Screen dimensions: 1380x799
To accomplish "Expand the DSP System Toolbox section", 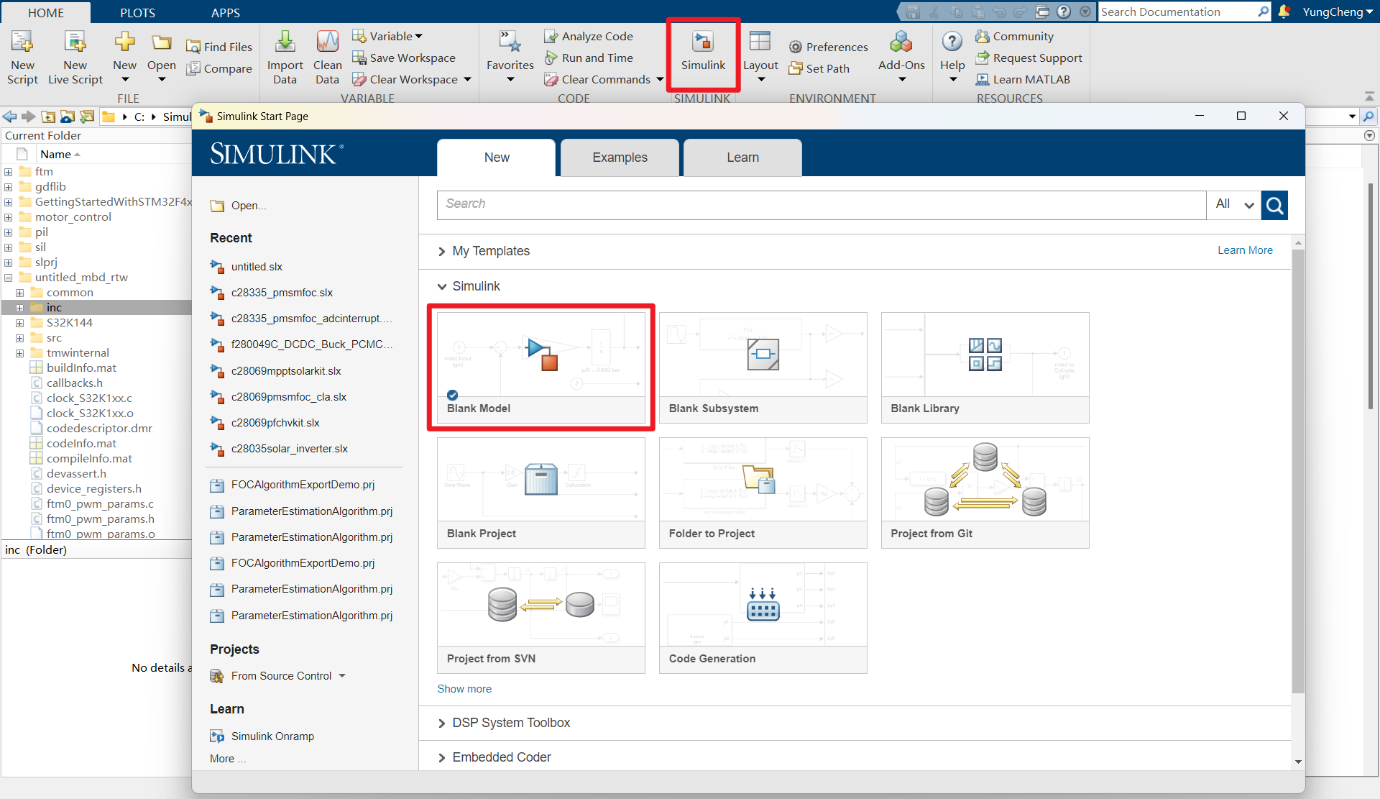I will 443,723.
